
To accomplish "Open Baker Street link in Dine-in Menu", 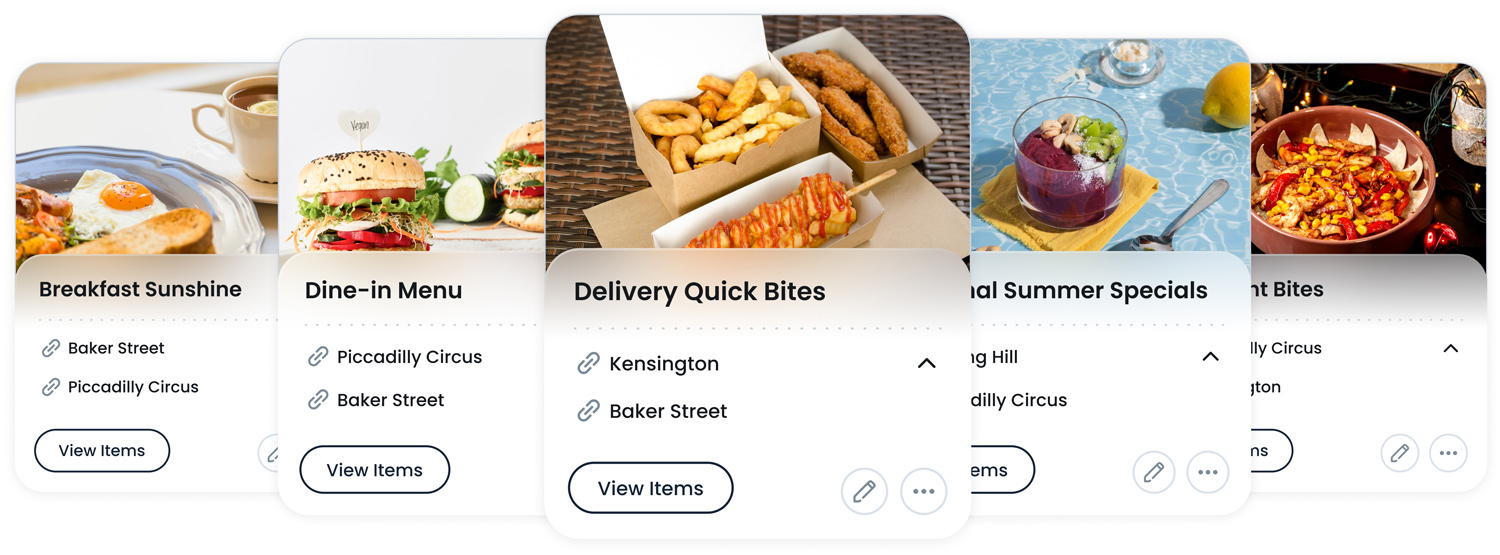I will [390, 400].
